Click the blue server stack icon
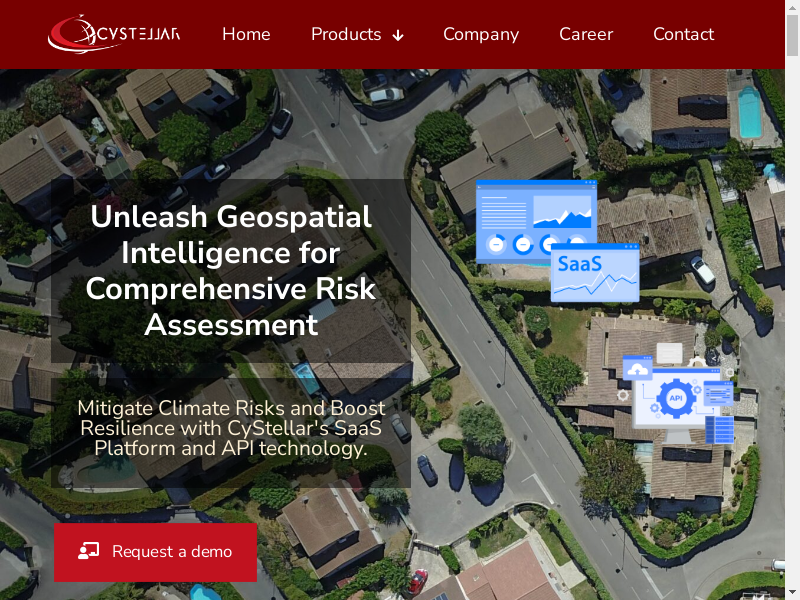 (x=719, y=429)
